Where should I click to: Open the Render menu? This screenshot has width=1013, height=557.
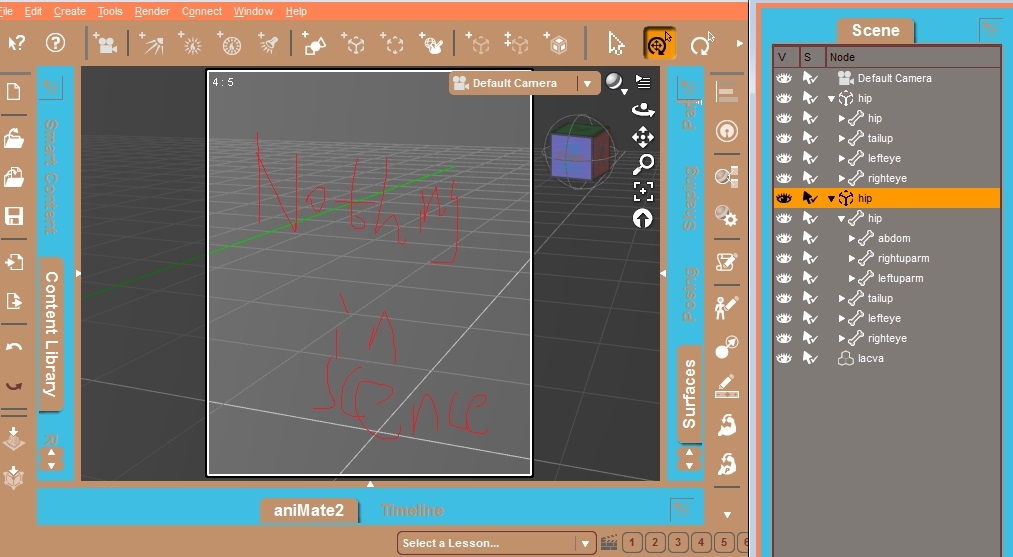tap(152, 11)
